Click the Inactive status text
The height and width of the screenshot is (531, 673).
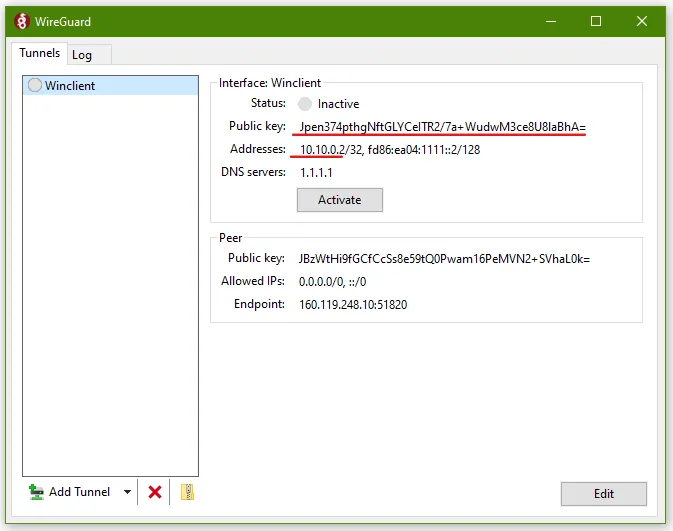coord(338,104)
